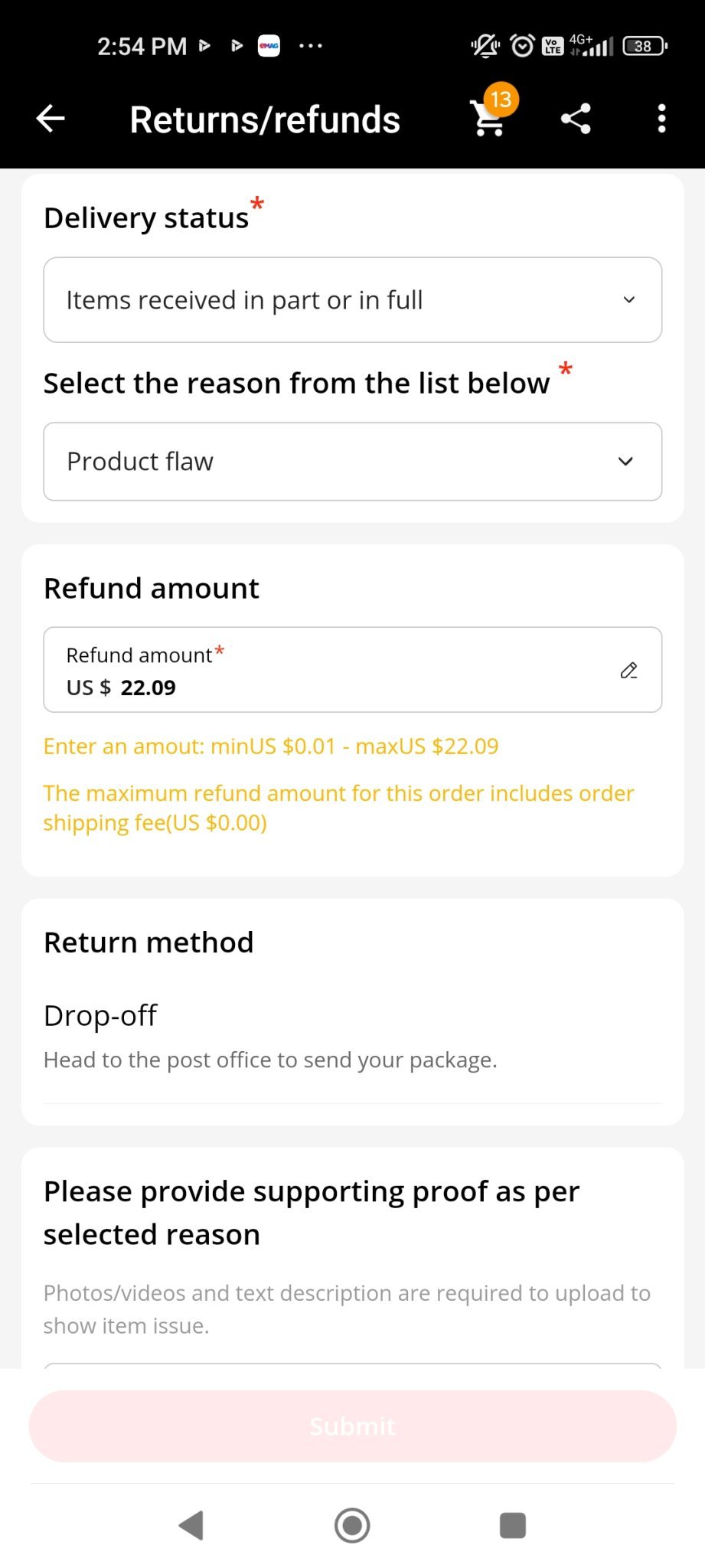The width and height of the screenshot is (705, 1568).
Task: Click the chevron beside Product flaw
Action: [x=625, y=462]
